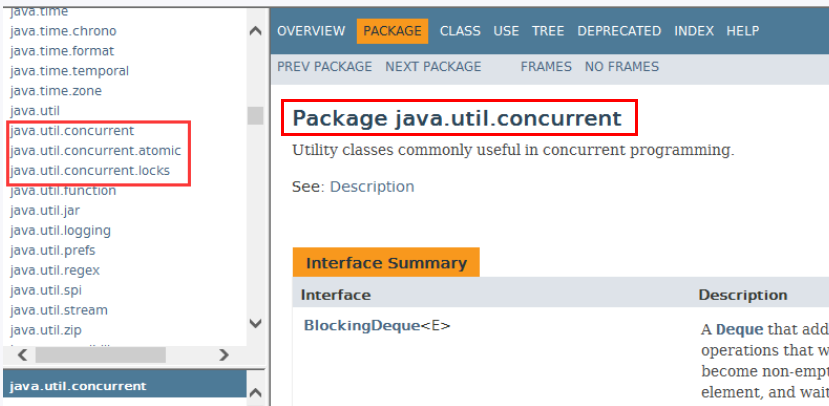Go to NEXT PACKAGE
Viewport: 829px width, 406px height.
(433, 66)
